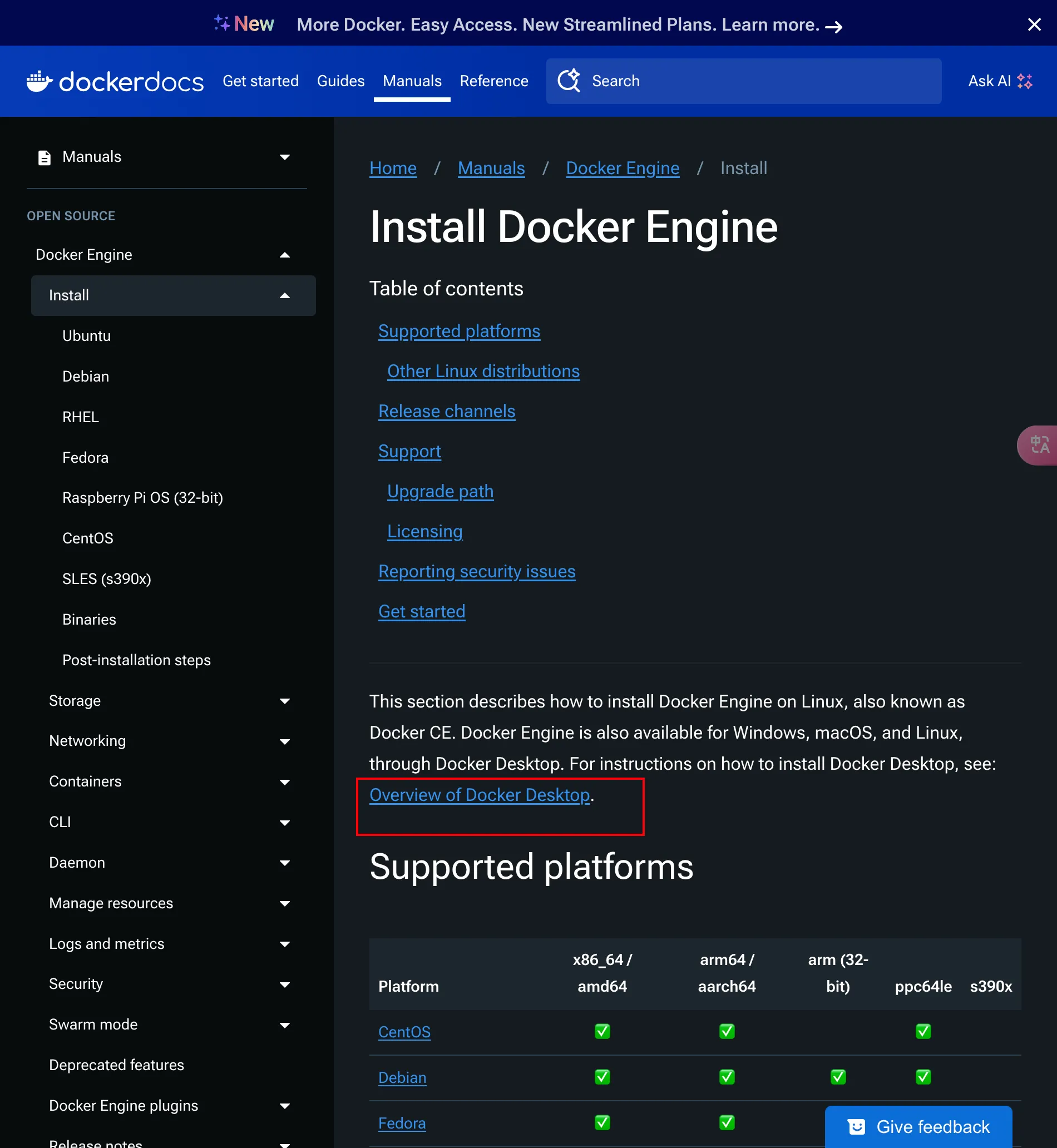
Task: Click CentOS ppc64le checkmark icon
Action: click(x=923, y=1031)
